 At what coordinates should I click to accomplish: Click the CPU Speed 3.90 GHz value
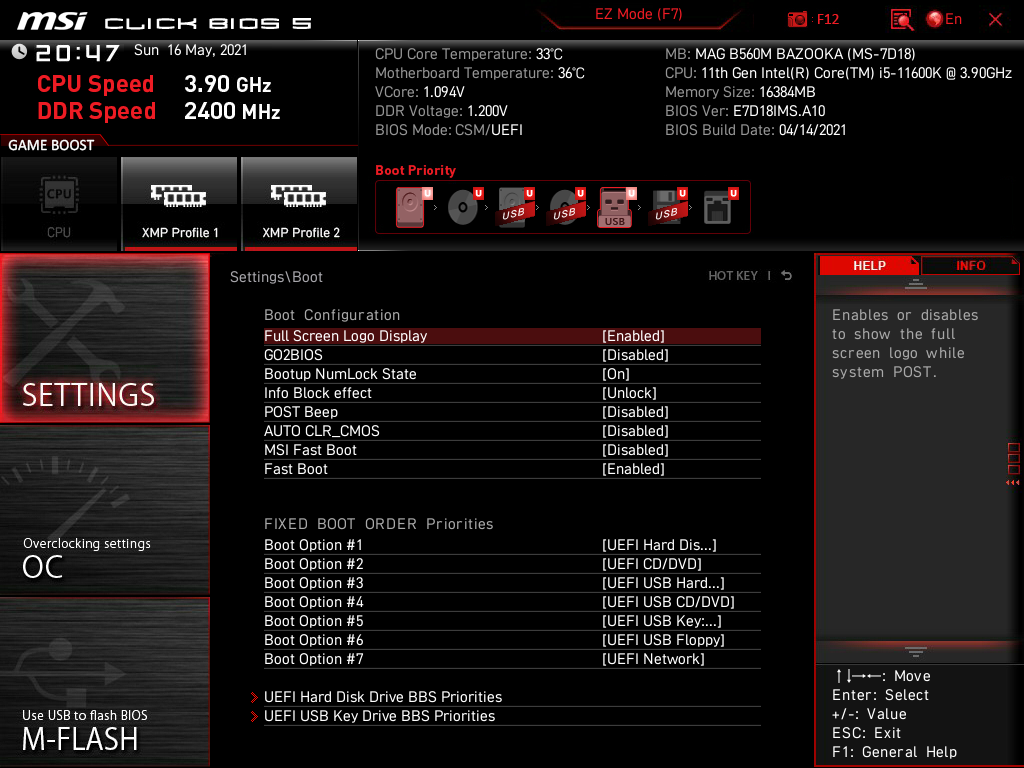(227, 84)
